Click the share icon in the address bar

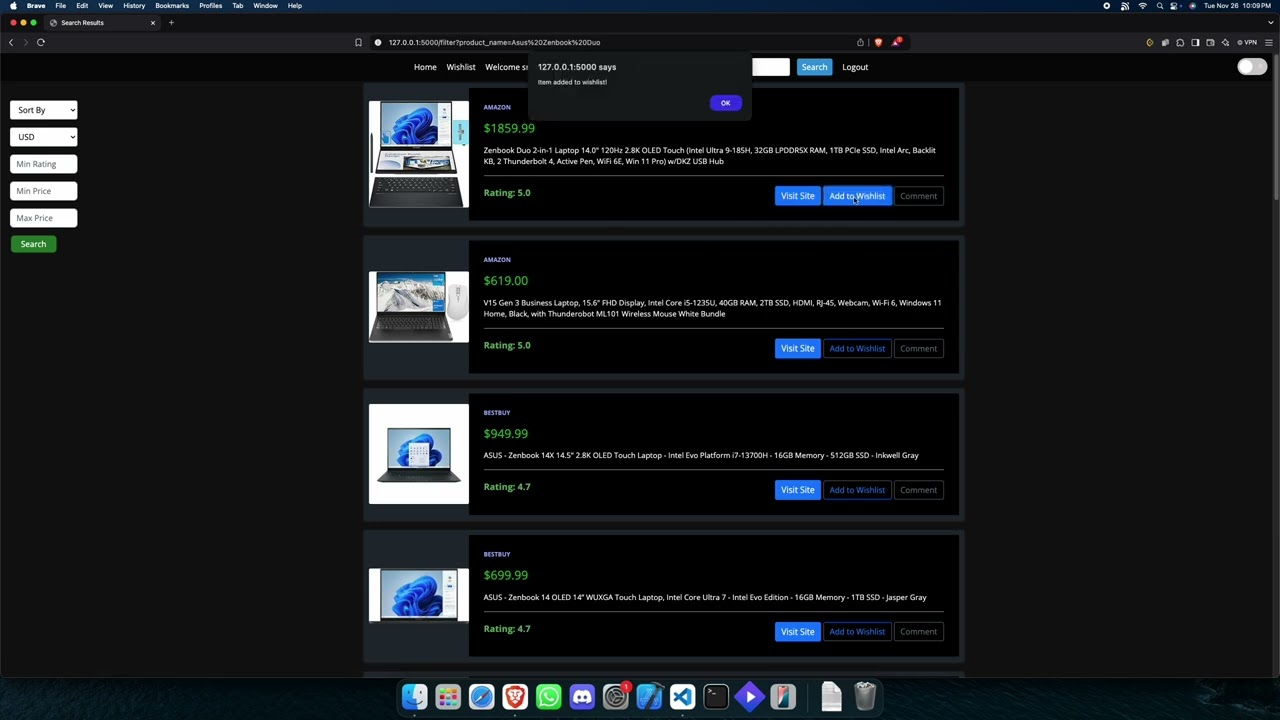tap(860, 42)
